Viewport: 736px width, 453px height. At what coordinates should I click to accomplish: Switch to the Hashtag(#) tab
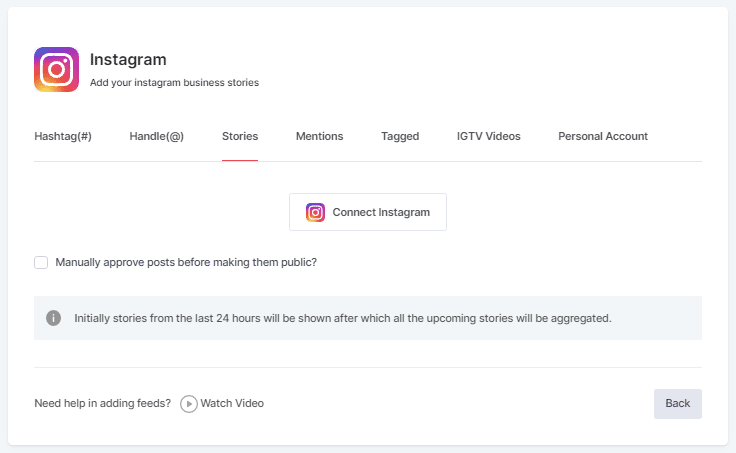(63, 136)
